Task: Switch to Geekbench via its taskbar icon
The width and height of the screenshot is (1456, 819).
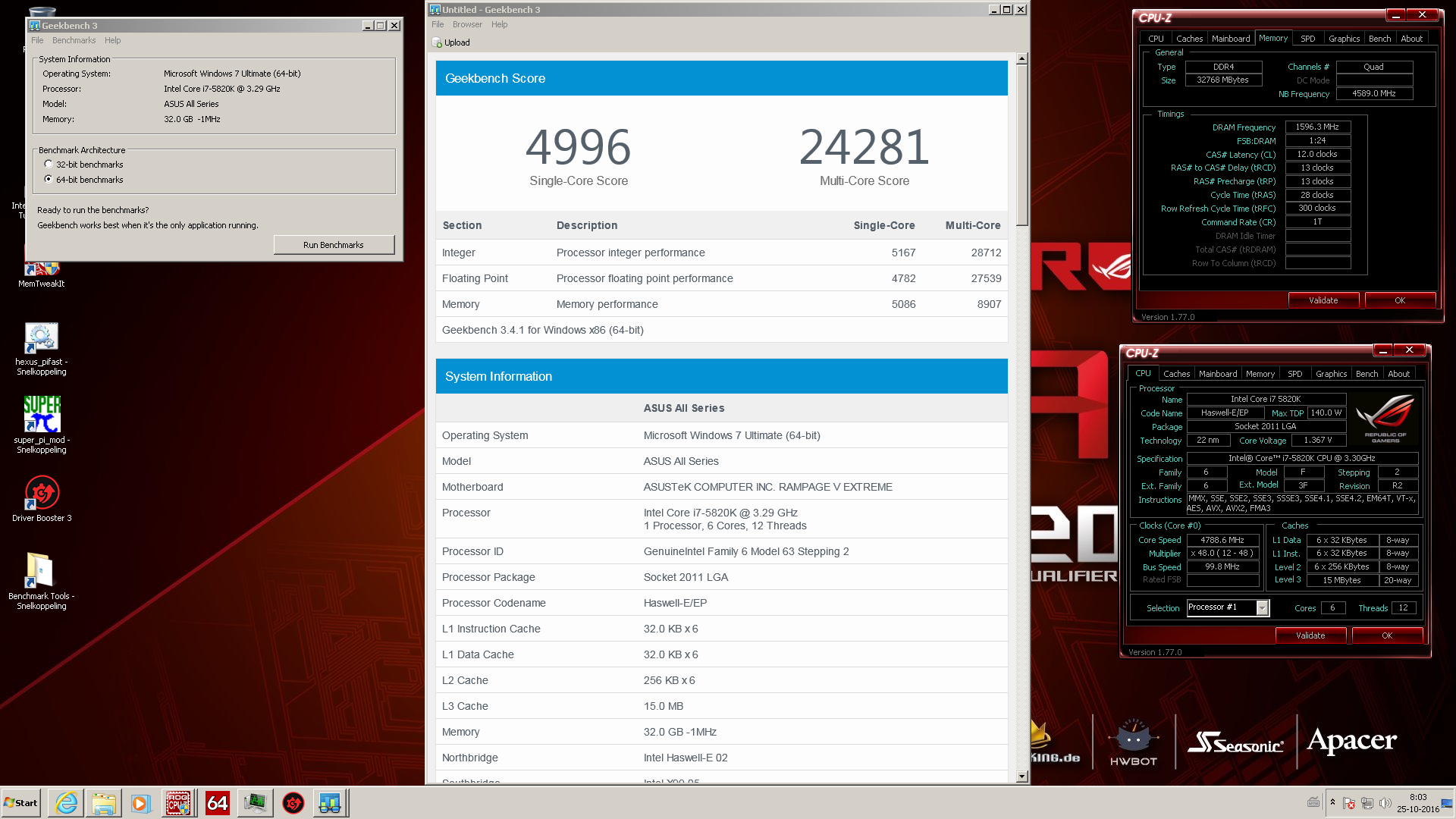Action: click(331, 803)
